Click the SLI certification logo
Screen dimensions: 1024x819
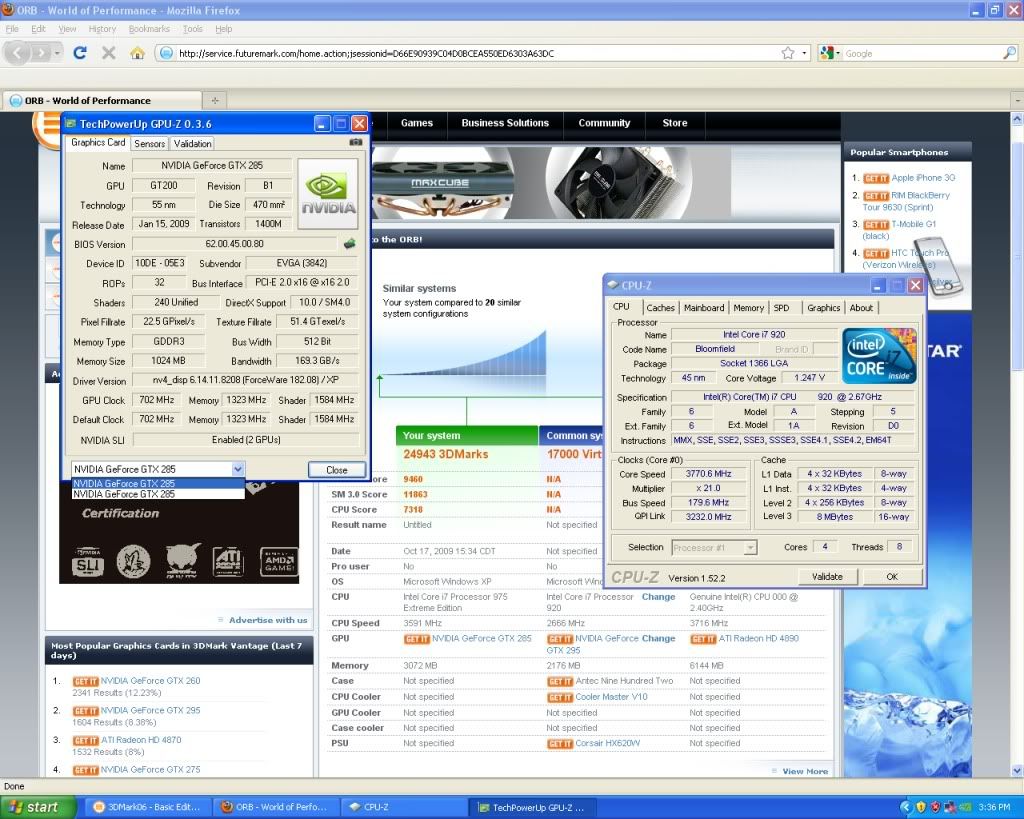(x=88, y=562)
